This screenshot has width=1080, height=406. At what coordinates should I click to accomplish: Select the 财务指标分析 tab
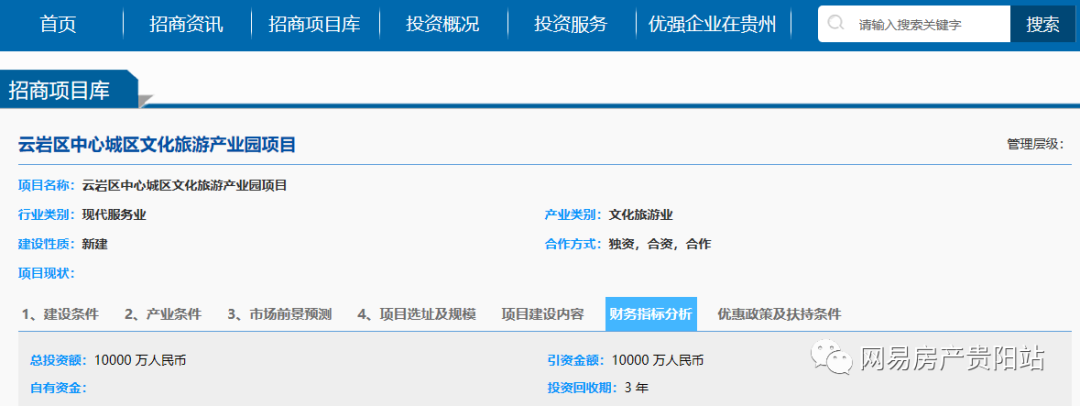click(651, 314)
